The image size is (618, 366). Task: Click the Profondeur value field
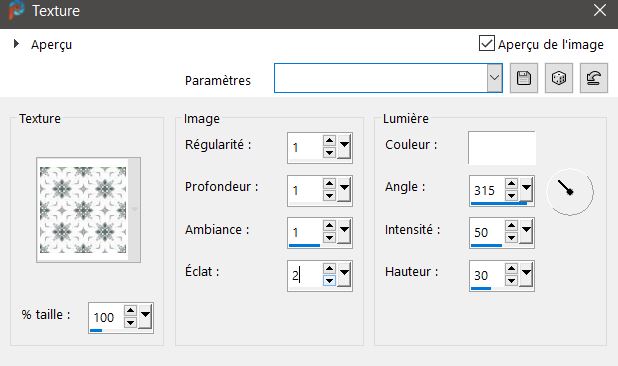click(305, 191)
